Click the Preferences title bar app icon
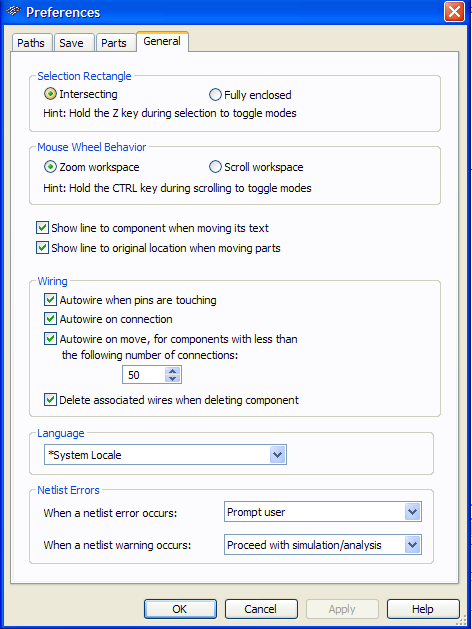The image size is (472, 629). tap(13, 11)
